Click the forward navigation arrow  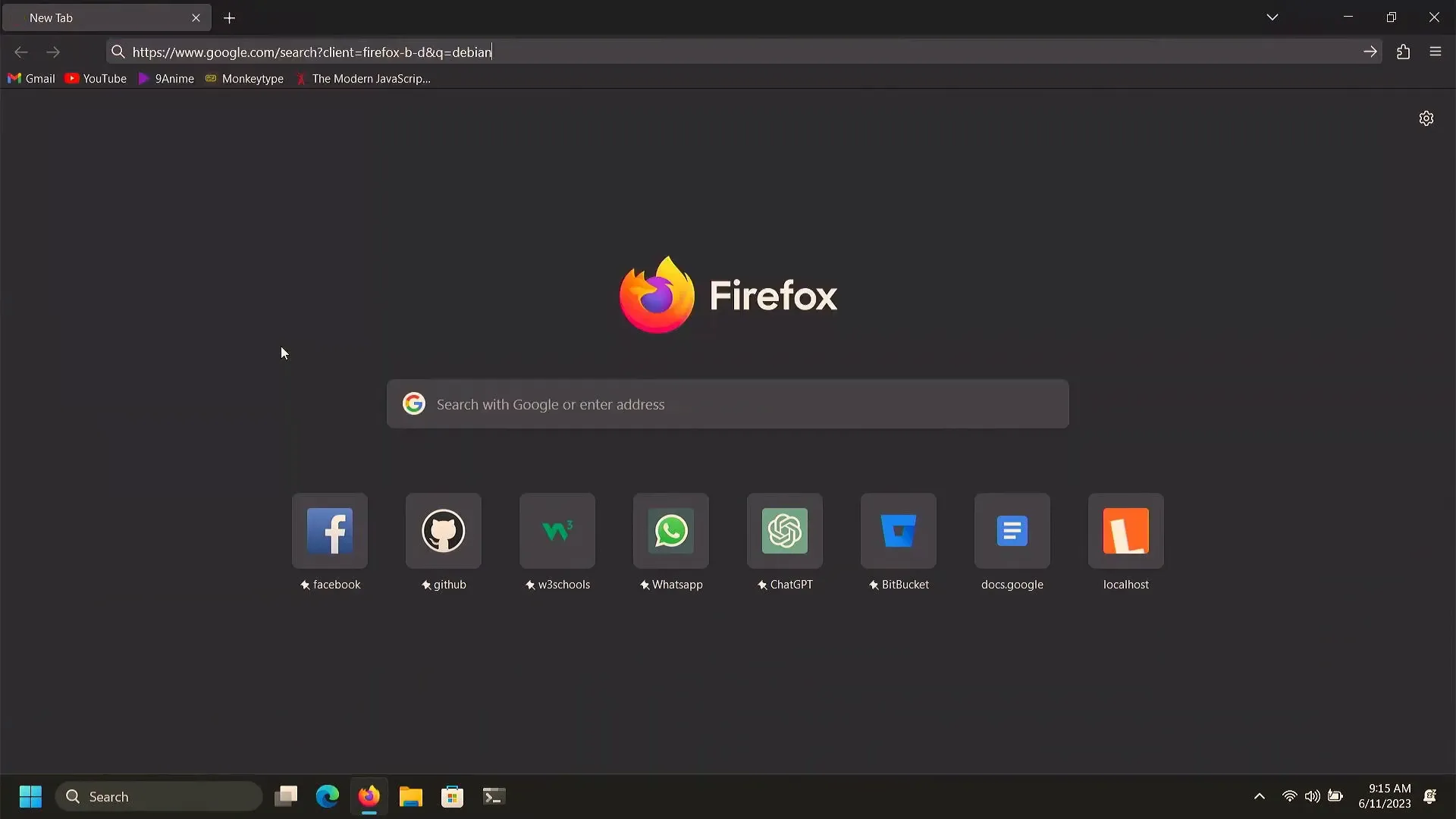coord(53,52)
